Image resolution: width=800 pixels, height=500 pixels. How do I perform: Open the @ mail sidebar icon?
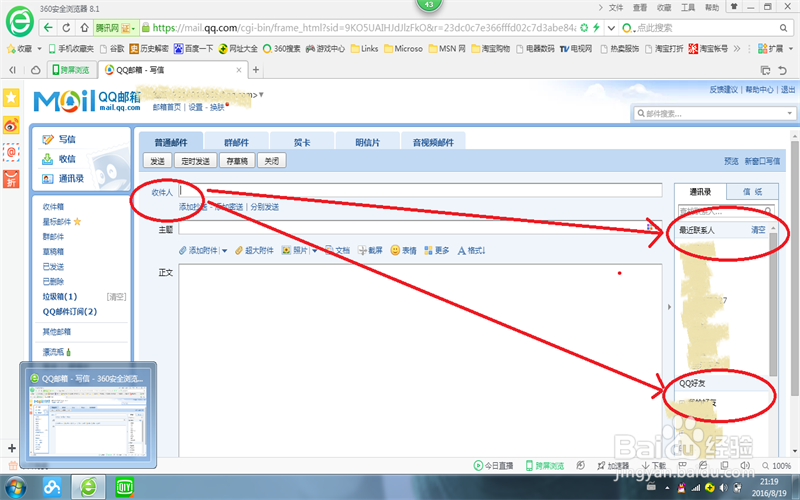click(x=11, y=152)
